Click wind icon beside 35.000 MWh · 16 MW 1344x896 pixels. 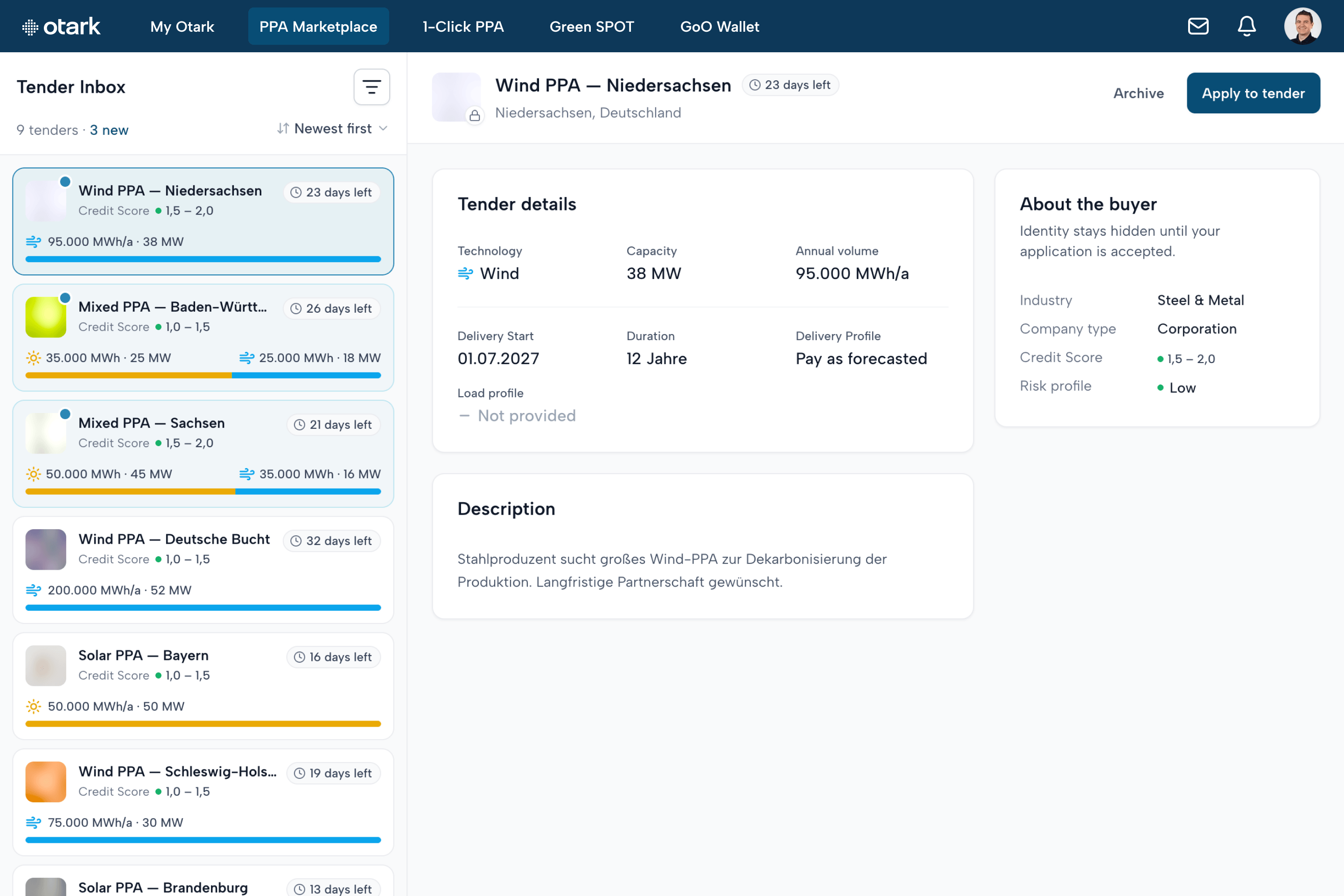coord(246,474)
